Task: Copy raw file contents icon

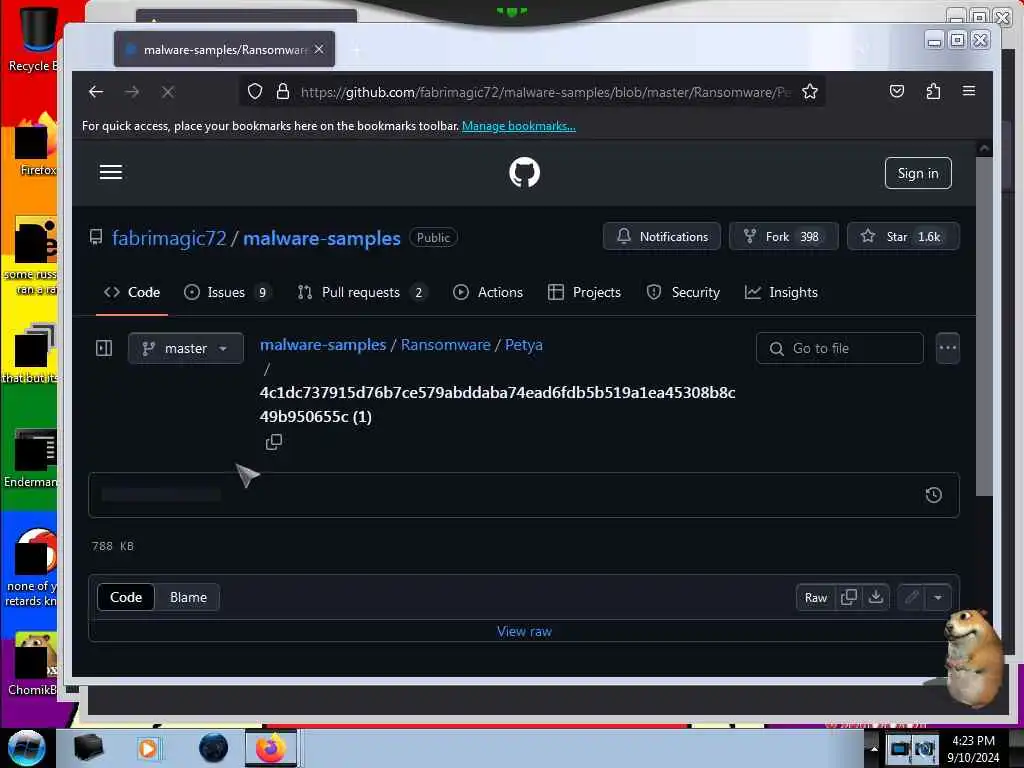Action: 849,597
